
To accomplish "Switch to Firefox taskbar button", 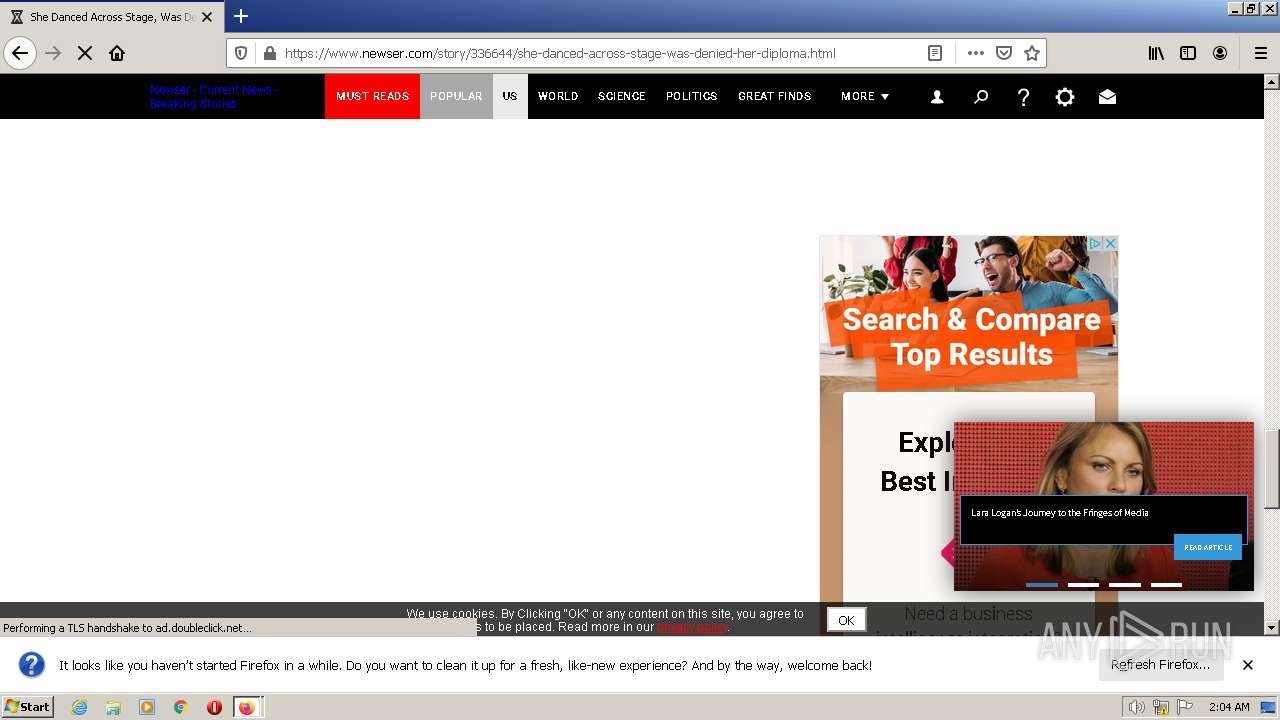I will tap(247, 707).
